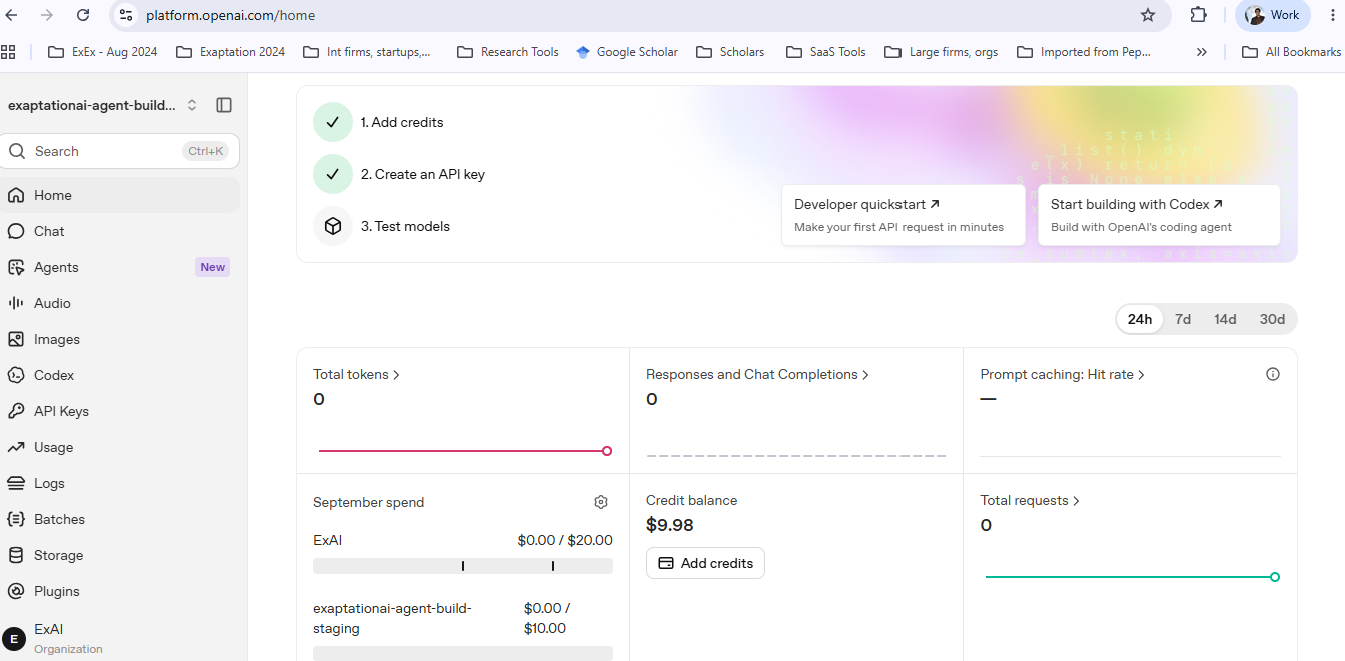The height and width of the screenshot is (661, 1345).
Task: Click the Storage database icon in the sidebar
Action: point(16,555)
